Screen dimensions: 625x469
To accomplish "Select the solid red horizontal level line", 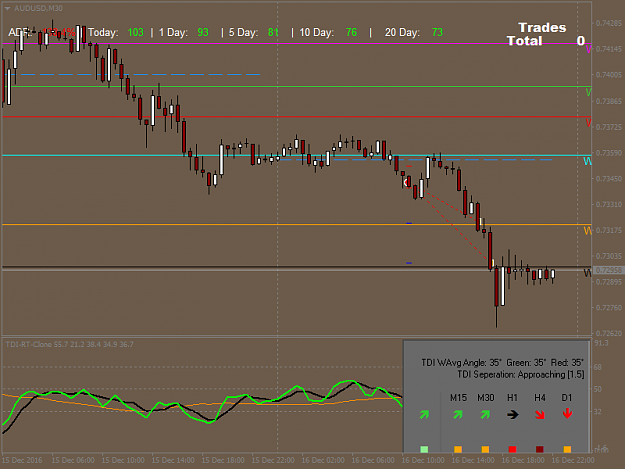I will point(297,117).
